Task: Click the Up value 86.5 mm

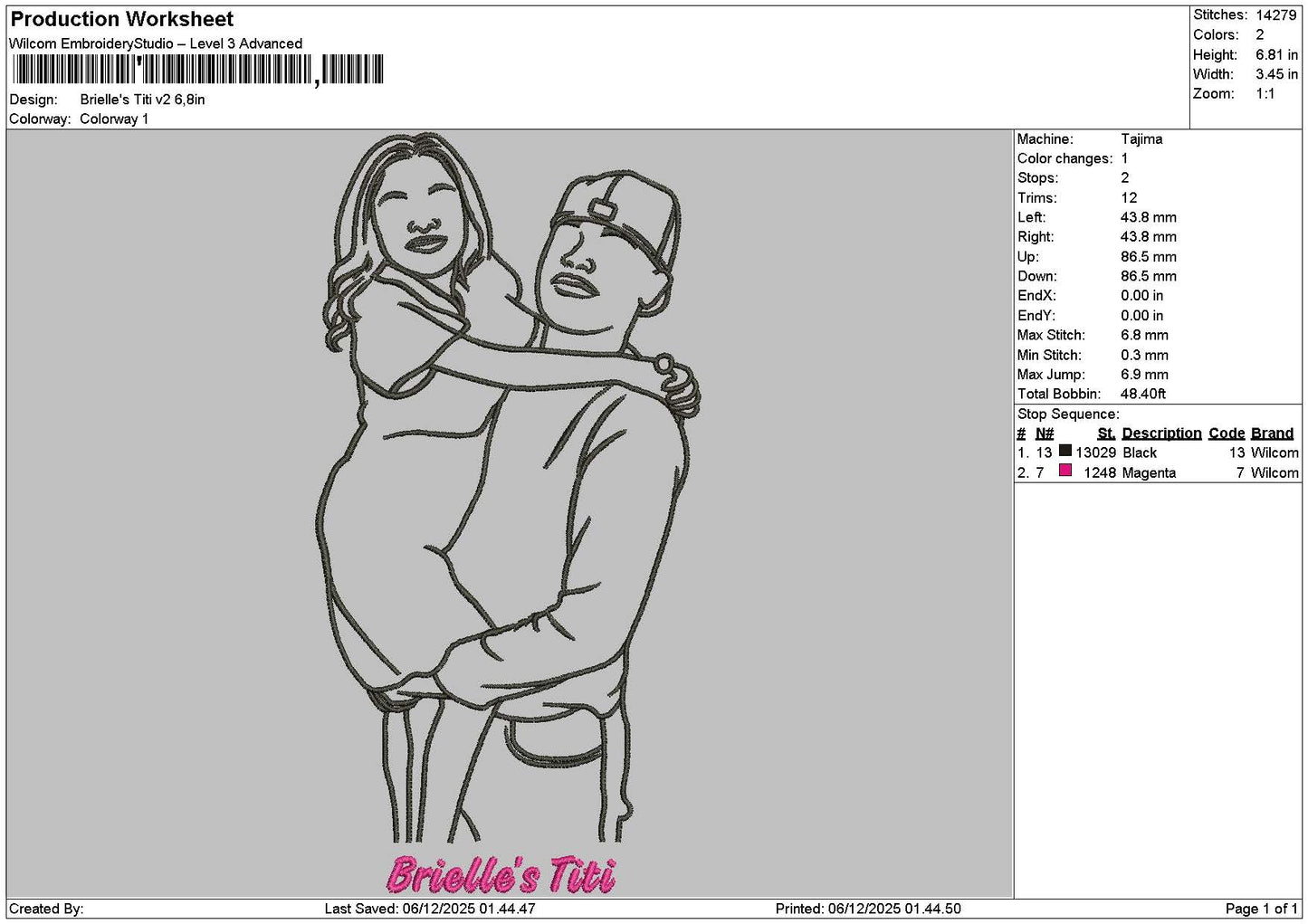Action: tap(1149, 257)
